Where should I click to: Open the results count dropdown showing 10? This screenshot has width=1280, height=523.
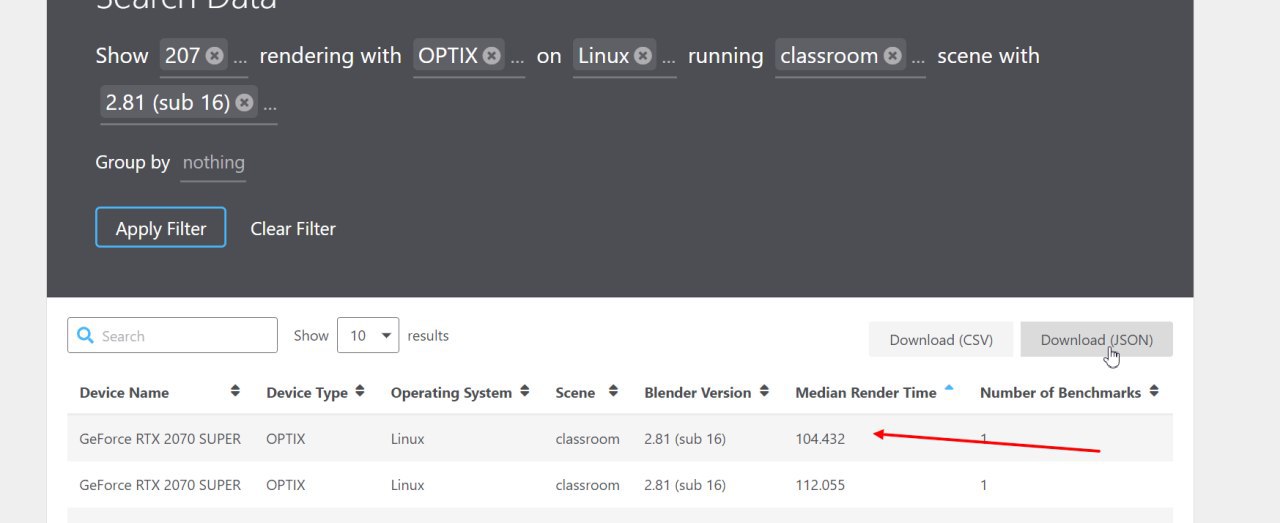click(368, 335)
